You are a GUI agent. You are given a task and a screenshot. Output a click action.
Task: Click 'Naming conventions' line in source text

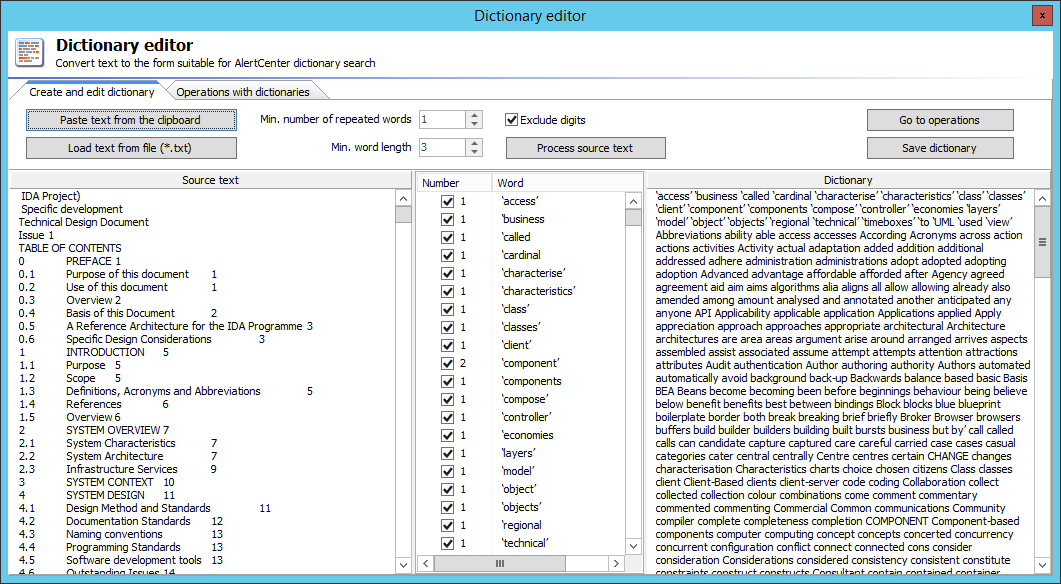click(114, 534)
